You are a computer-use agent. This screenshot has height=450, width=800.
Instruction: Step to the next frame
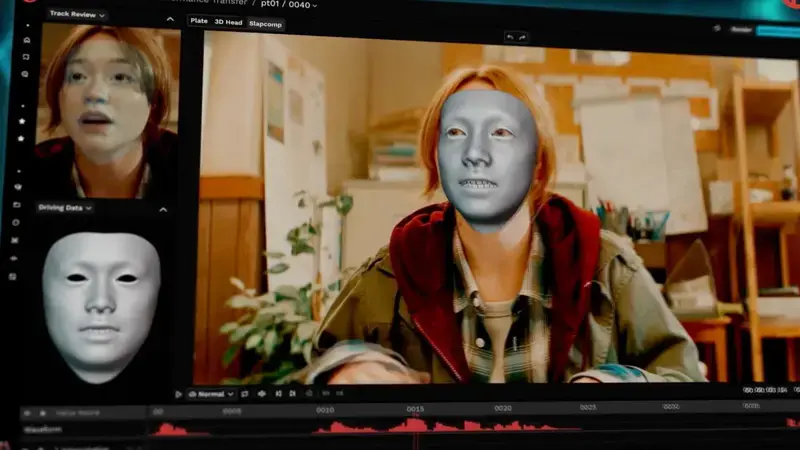pyautogui.click(x=293, y=394)
